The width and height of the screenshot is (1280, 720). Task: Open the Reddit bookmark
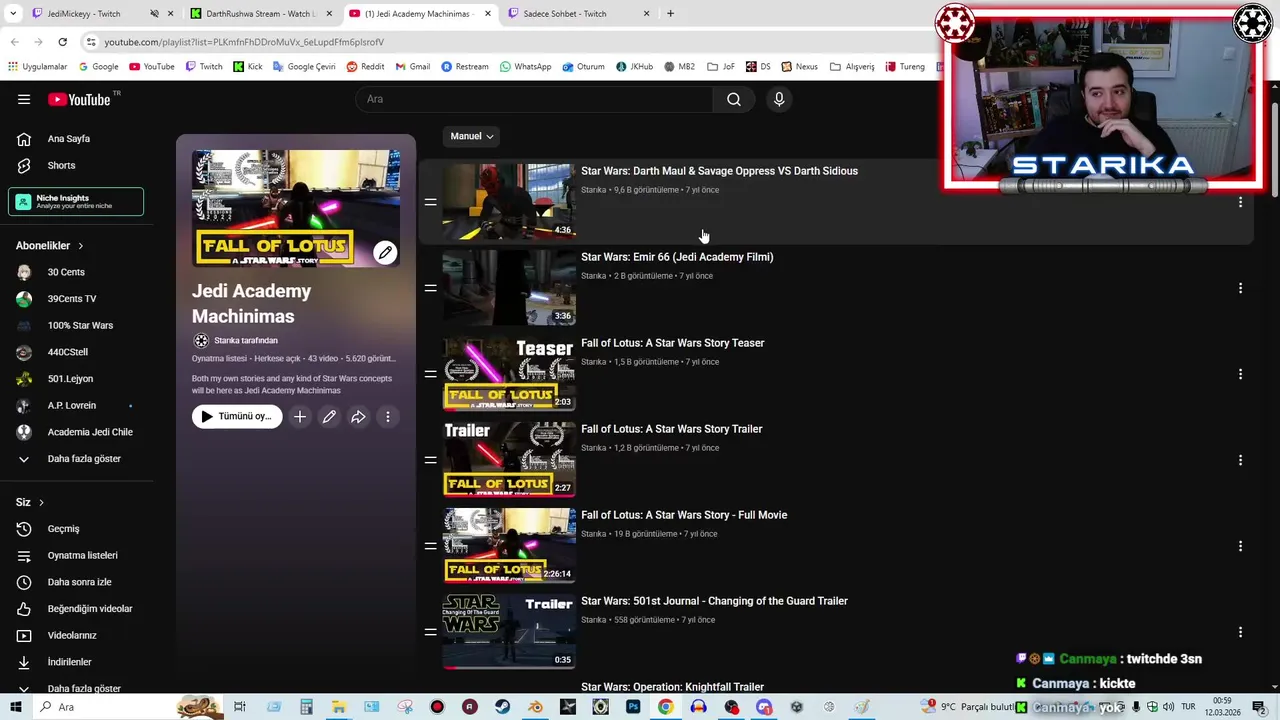tap(365, 67)
